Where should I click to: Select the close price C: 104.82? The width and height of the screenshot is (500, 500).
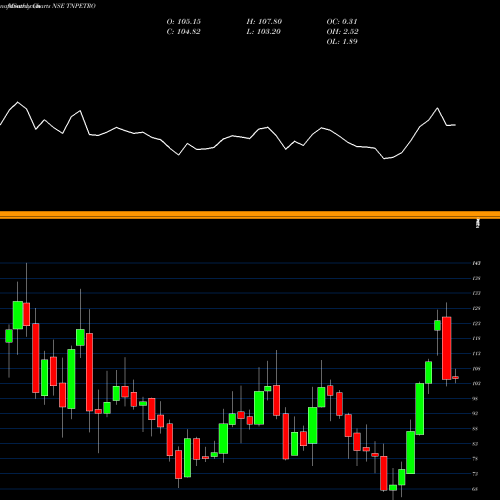[184, 32]
